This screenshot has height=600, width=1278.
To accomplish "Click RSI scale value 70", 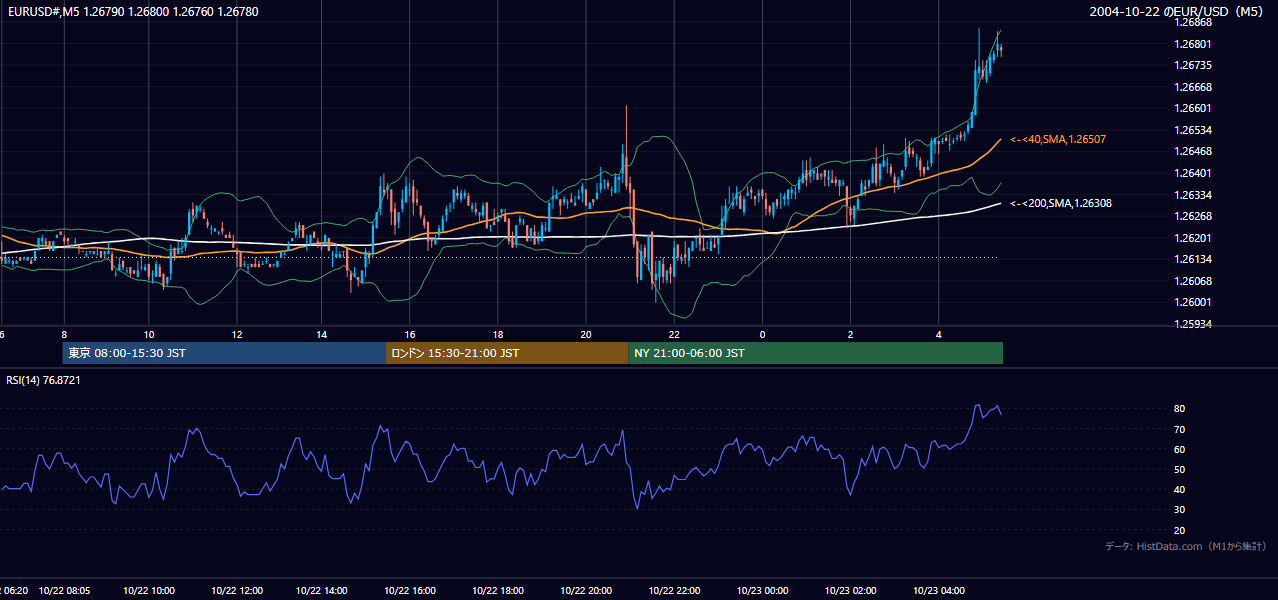I will coord(1180,429).
